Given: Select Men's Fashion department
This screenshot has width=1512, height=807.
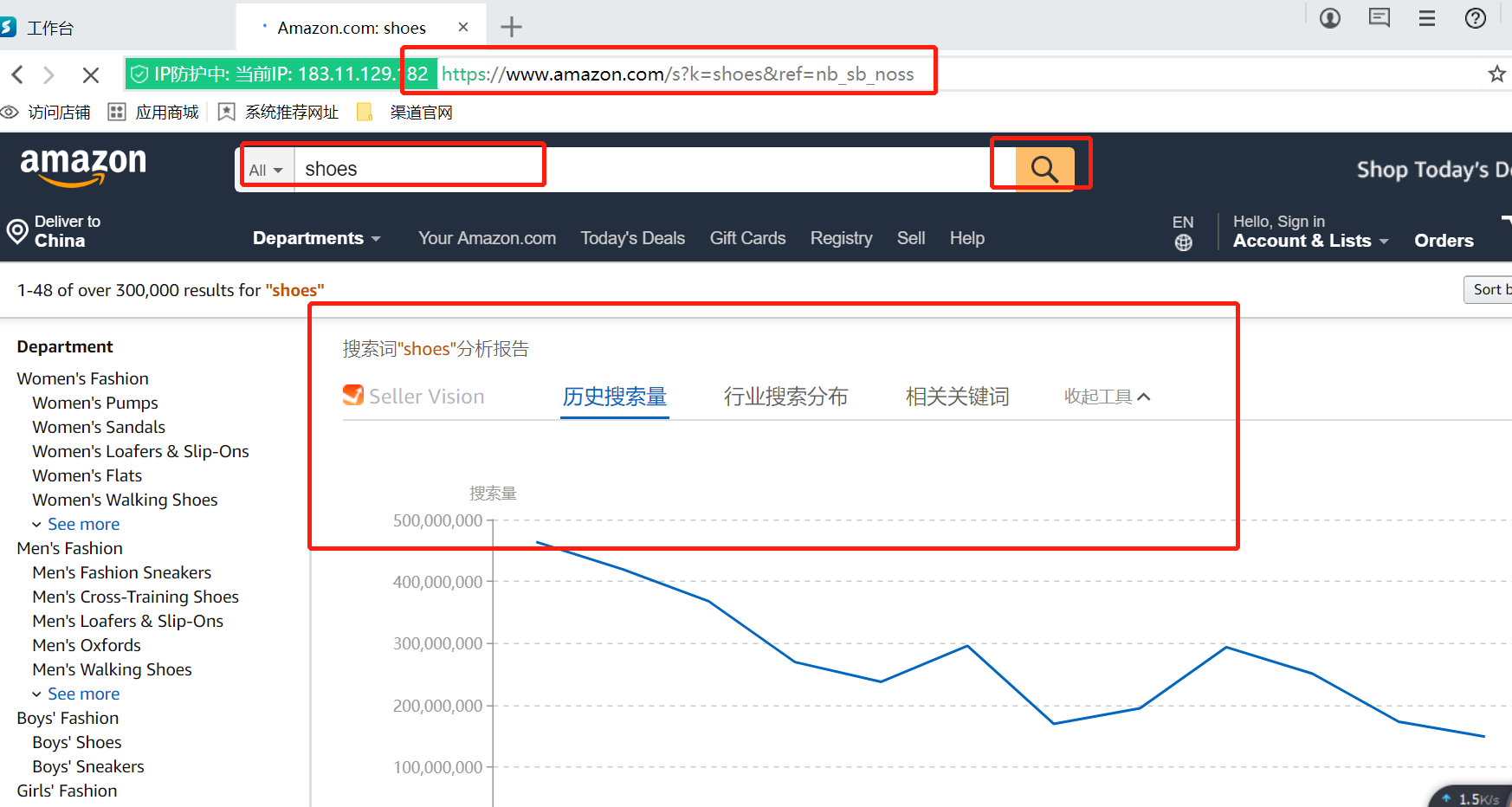Looking at the screenshot, I should 69,548.
